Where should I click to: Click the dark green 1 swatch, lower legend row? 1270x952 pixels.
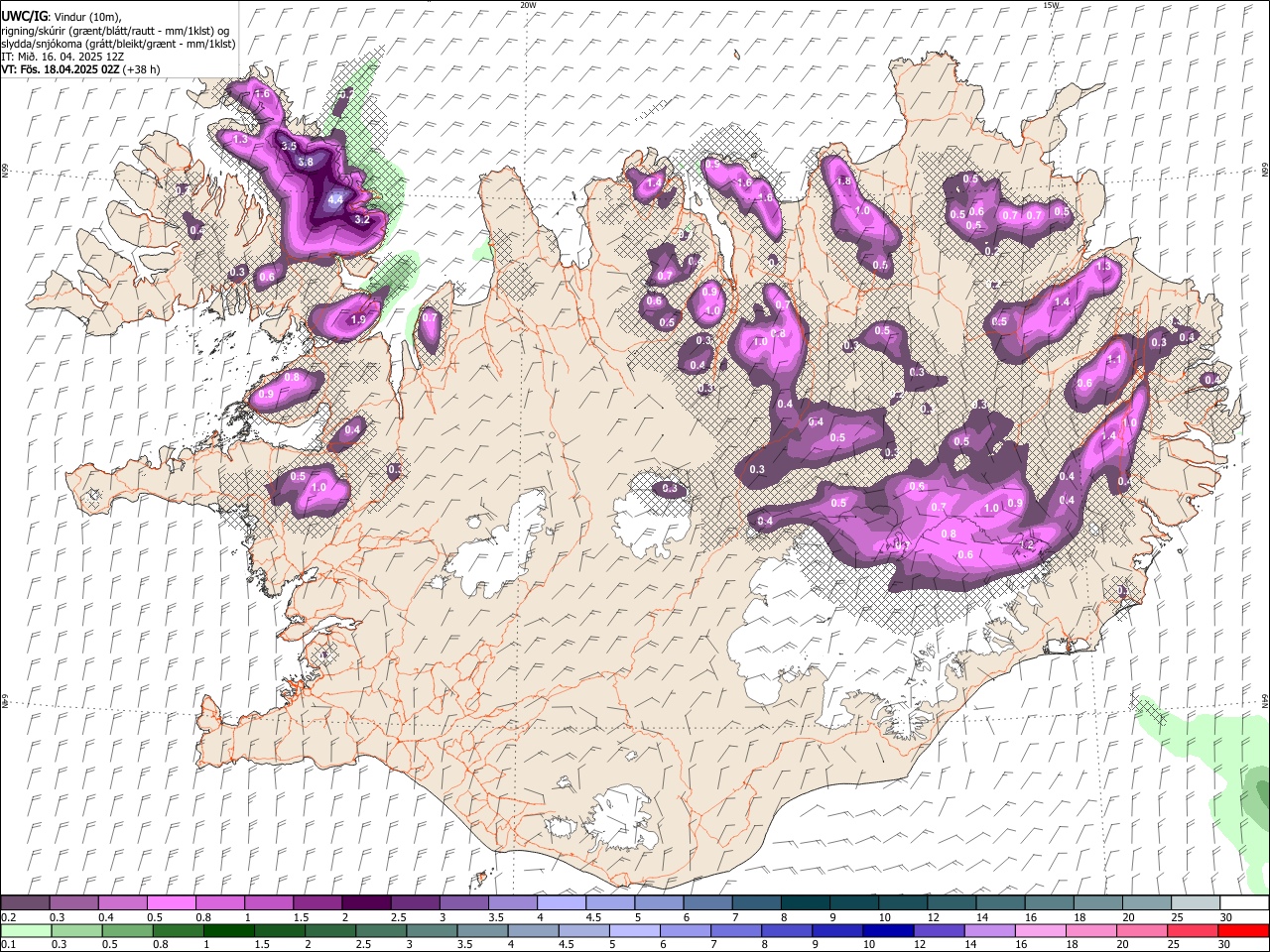coord(228,930)
